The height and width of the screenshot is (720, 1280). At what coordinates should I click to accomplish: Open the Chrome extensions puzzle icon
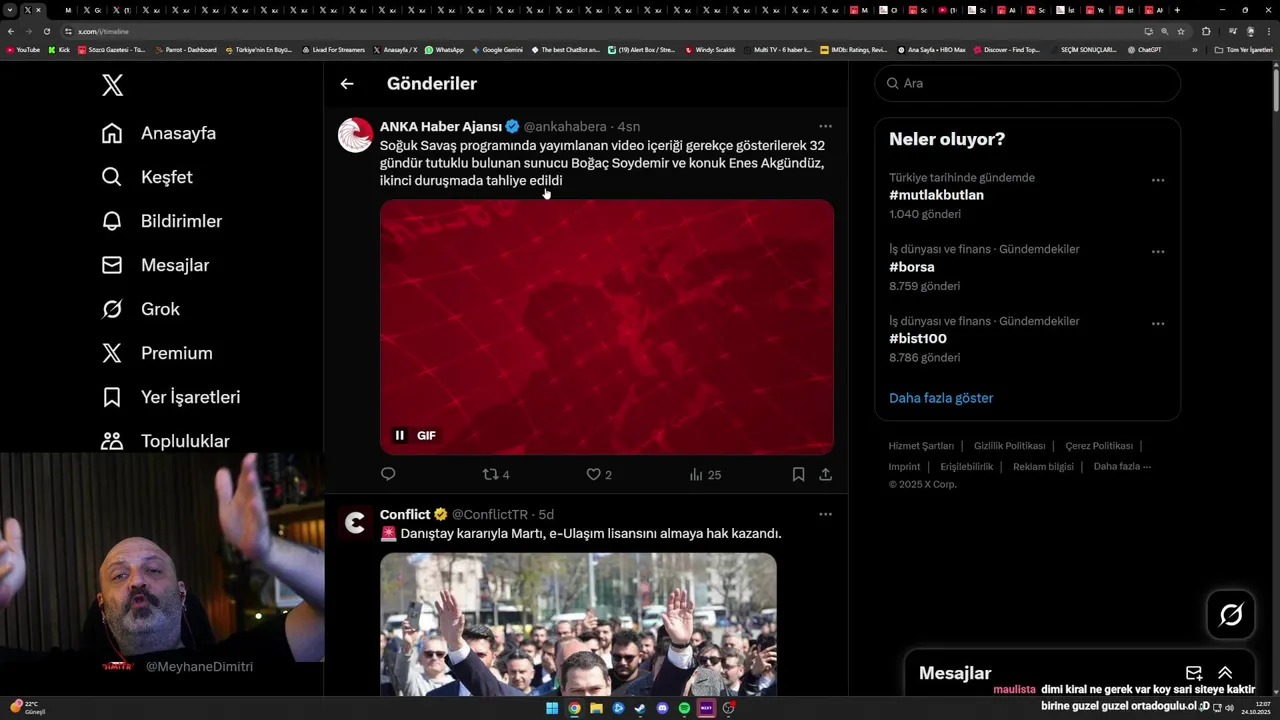1206,31
